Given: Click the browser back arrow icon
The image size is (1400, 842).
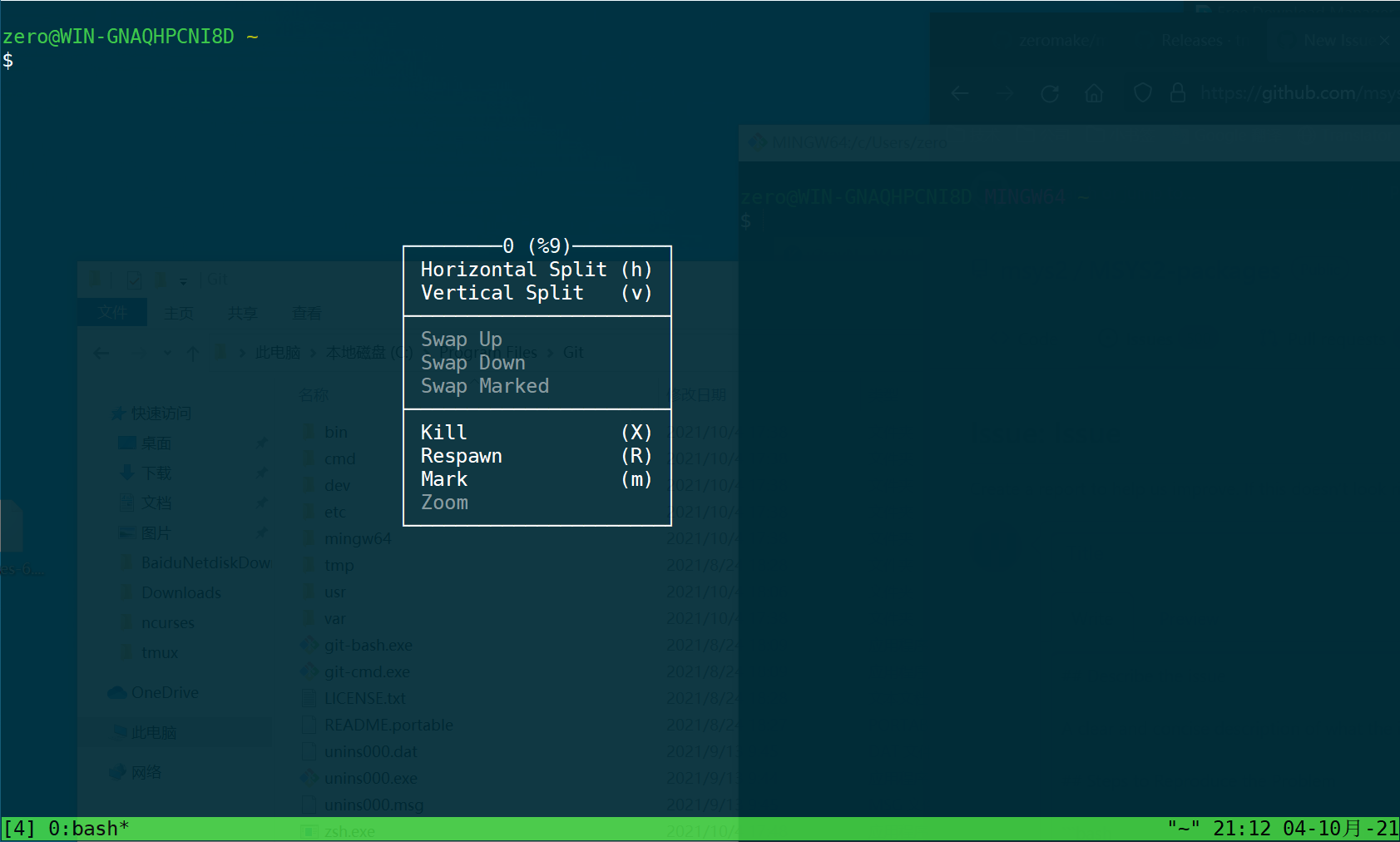Looking at the screenshot, I should (961, 92).
